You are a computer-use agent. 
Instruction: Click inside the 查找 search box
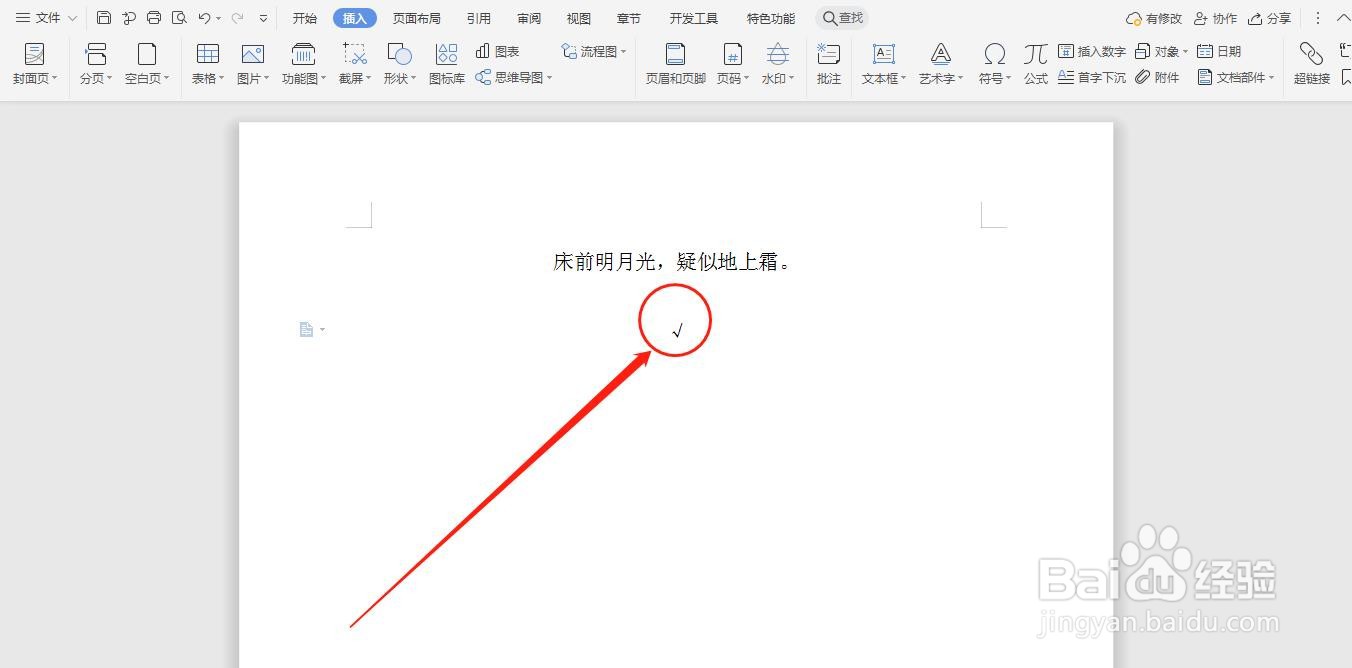click(x=845, y=17)
